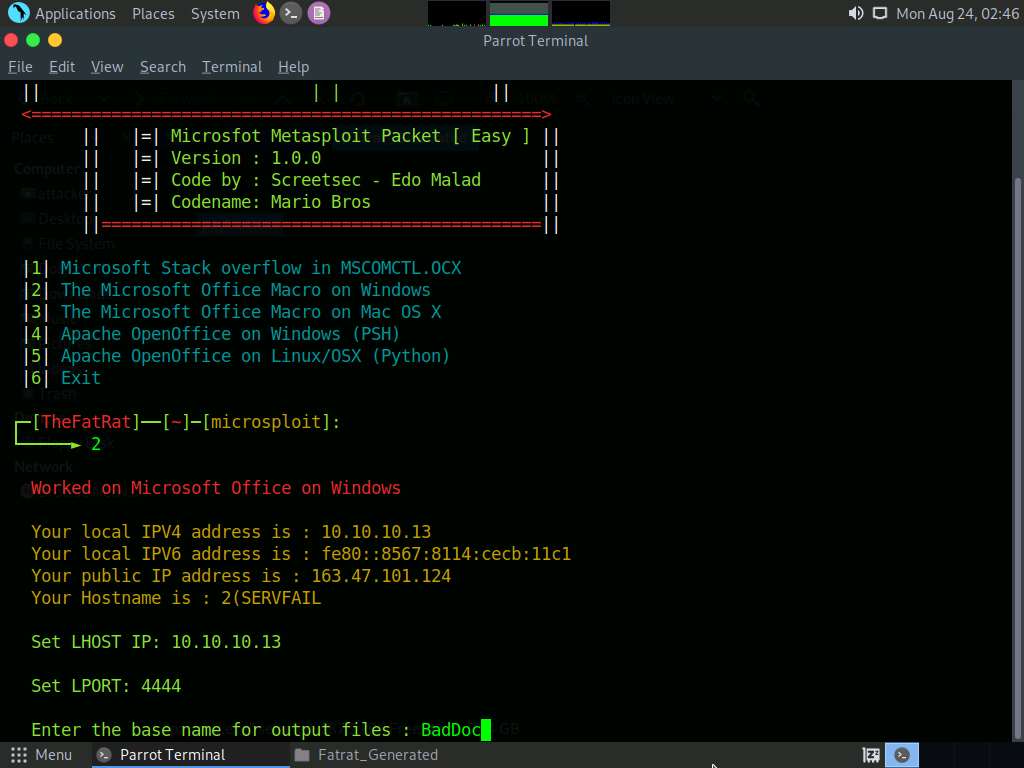Click the Parrot Terminal title bar text
Image resolution: width=1024 pixels, height=768 pixels.
coord(536,40)
